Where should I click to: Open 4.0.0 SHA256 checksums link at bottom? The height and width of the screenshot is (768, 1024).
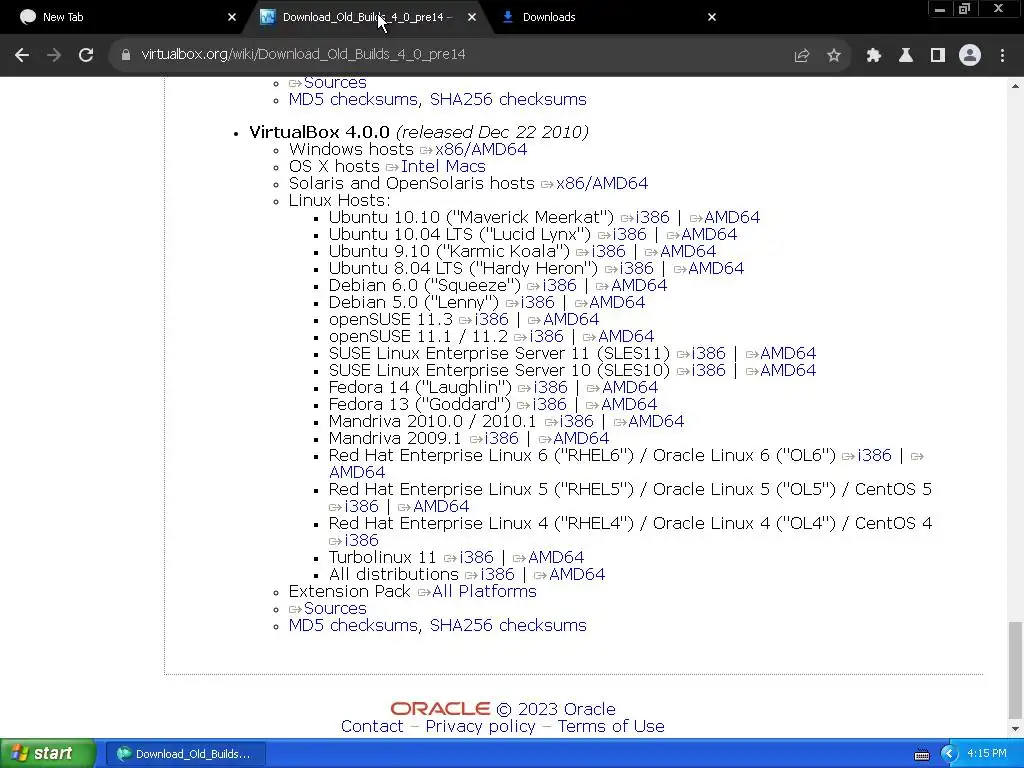[x=508, y=625]
